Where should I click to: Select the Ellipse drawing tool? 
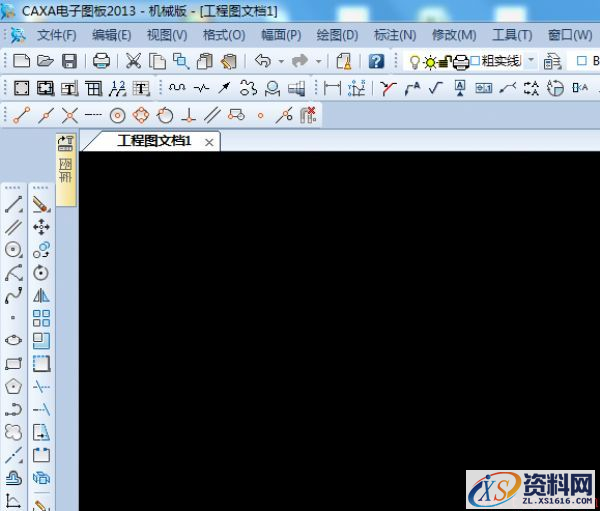pyautogui.click(x=13, y=340)
